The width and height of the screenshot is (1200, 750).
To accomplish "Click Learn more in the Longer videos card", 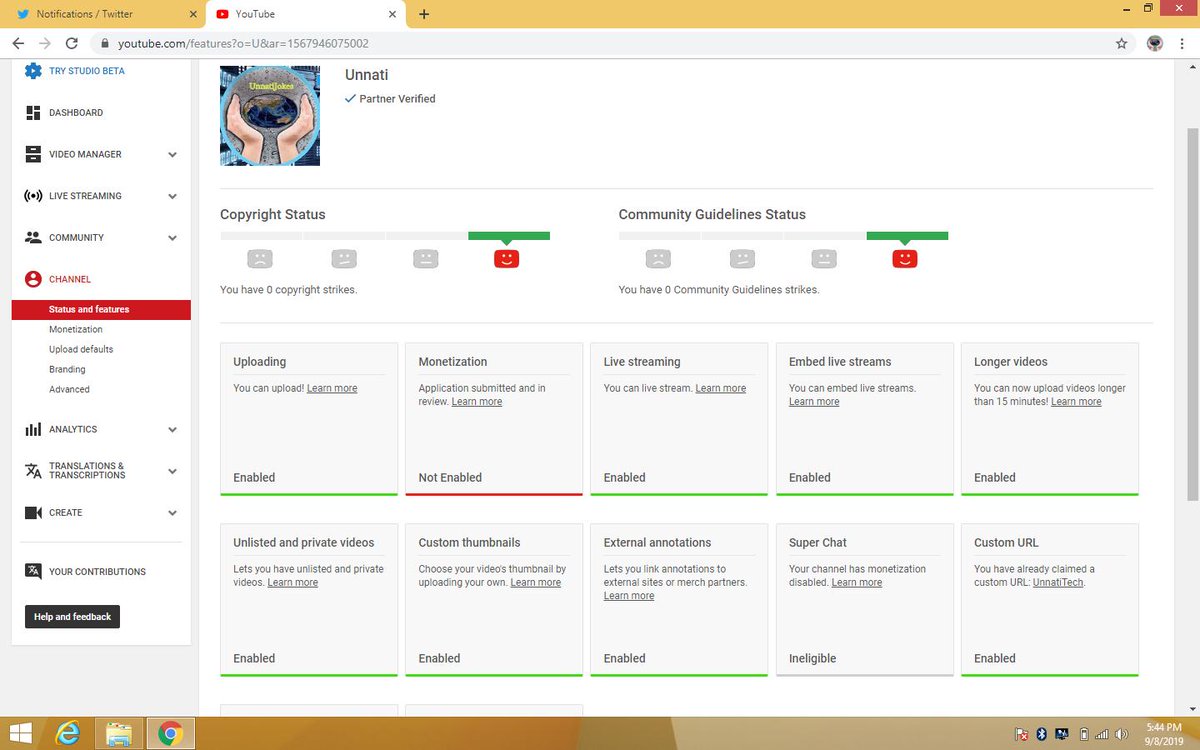I will 1076,401.
